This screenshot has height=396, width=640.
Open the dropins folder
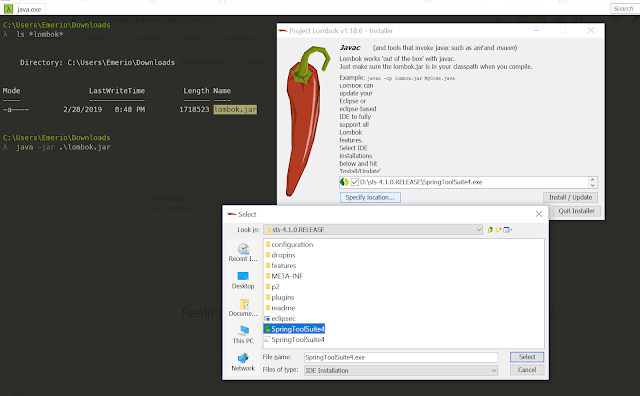point(280,255)
